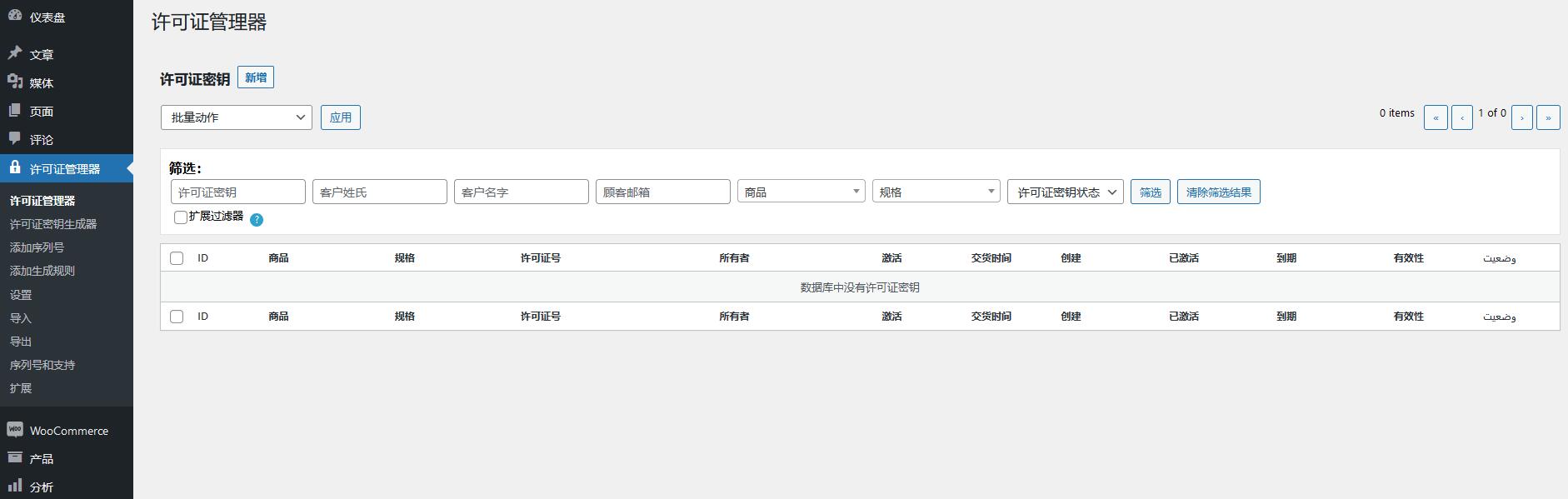Click the Dashboard gauge icon in sidebar
The height and width of the screenshot is (499, 1568).
tap(15, 16)
